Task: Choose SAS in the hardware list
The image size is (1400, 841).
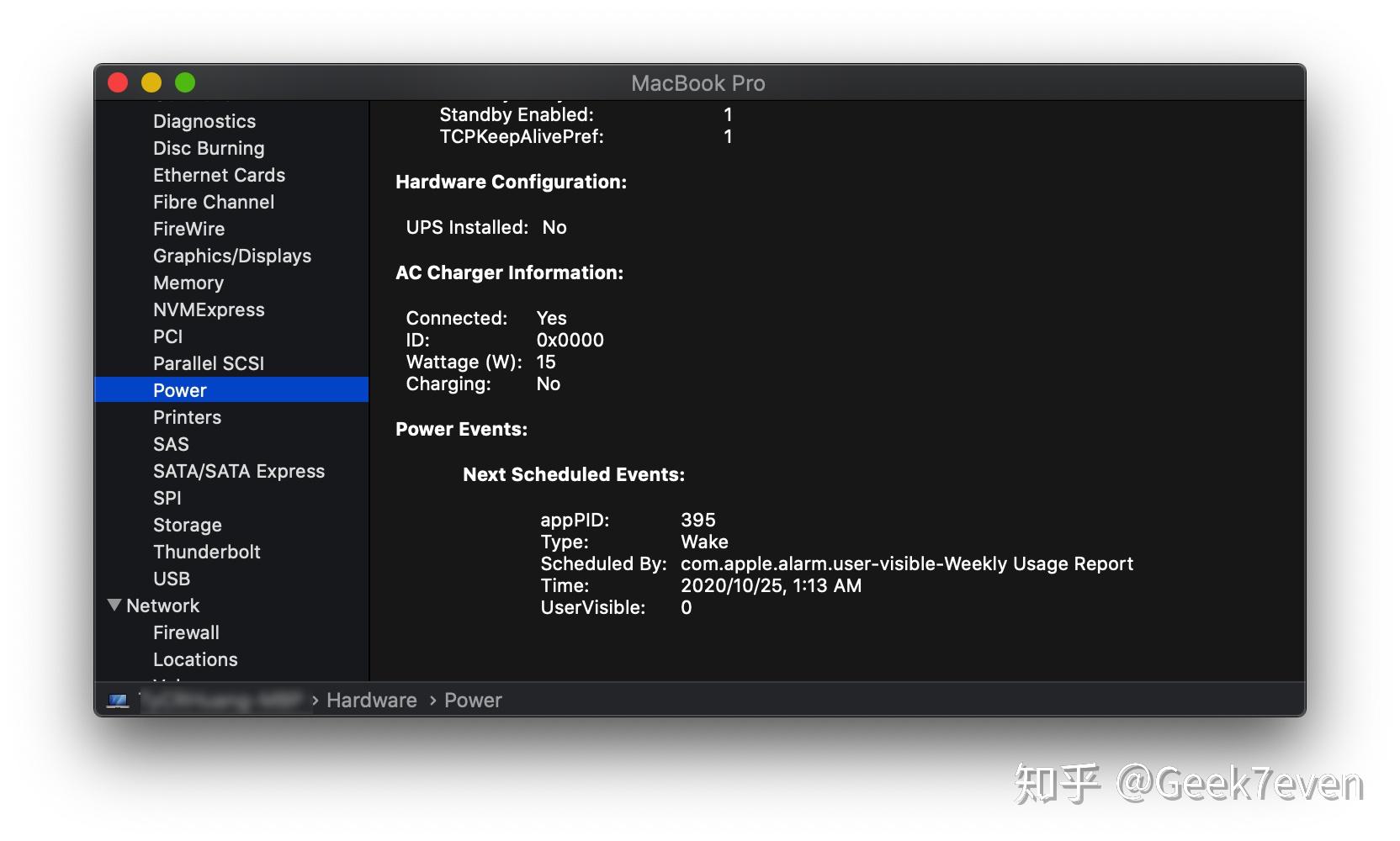Action: click(x=171, y=444)
